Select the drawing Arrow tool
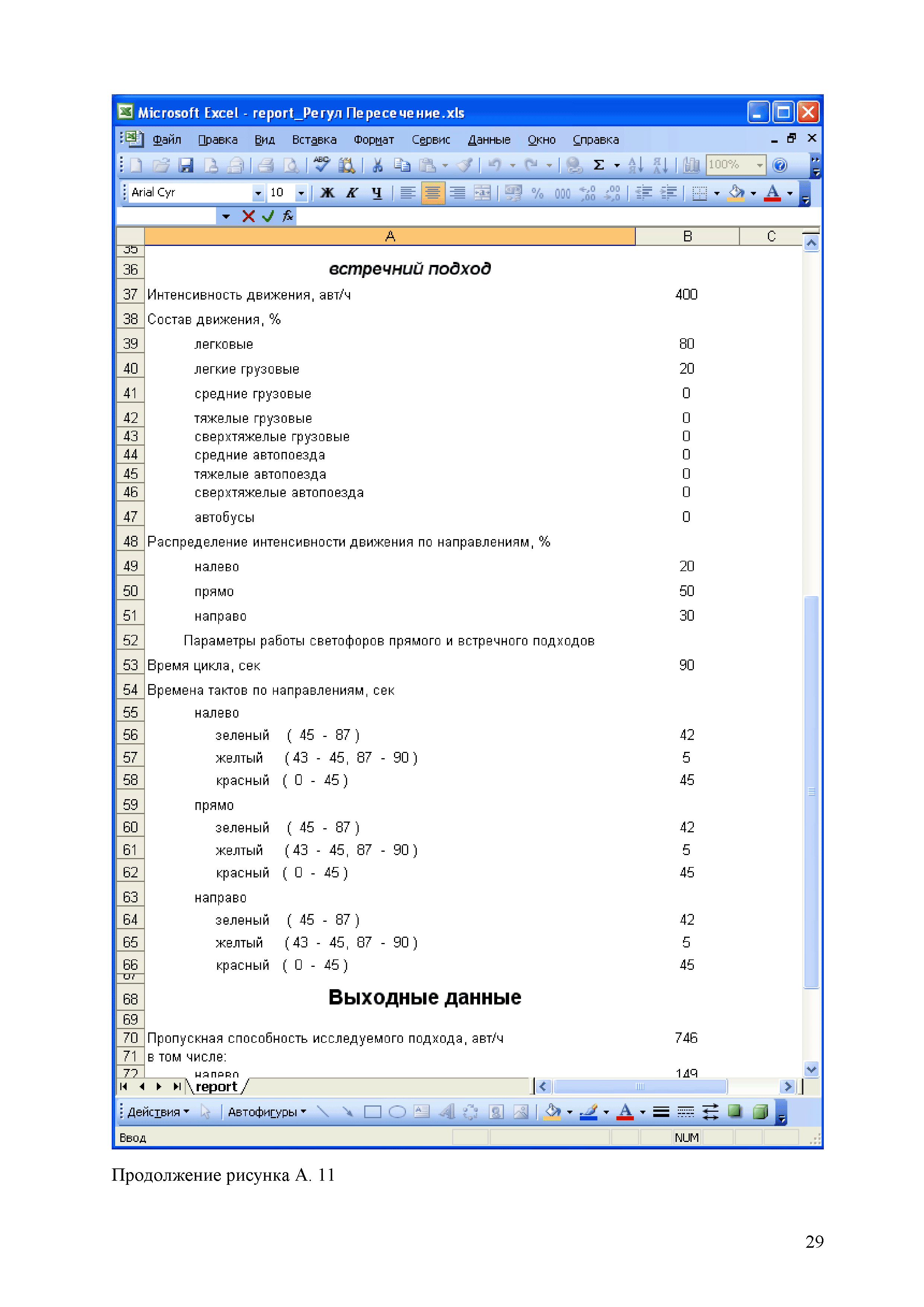 pos(347,1112)
